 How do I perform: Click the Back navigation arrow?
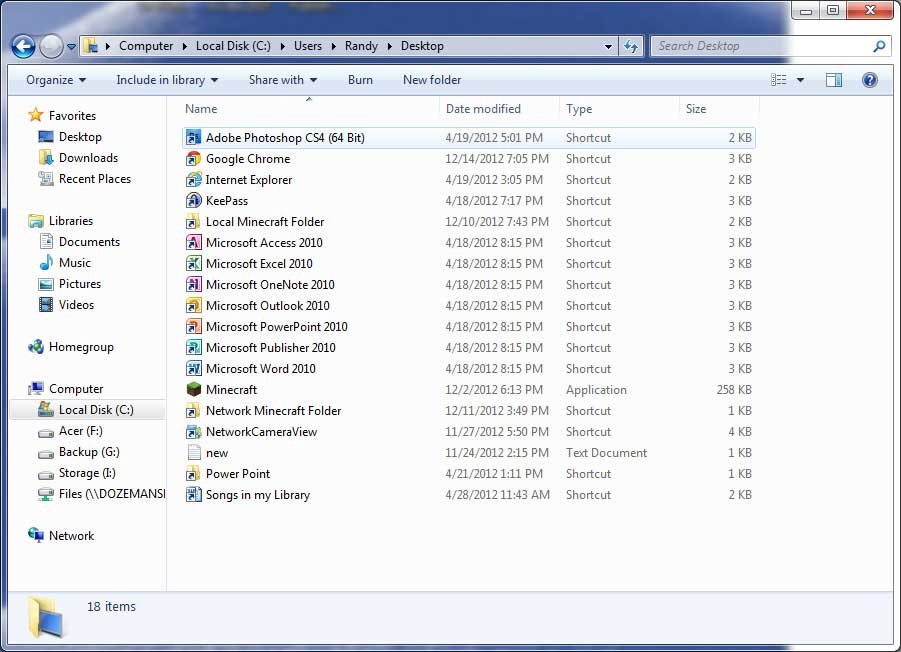tap(24, 47)
